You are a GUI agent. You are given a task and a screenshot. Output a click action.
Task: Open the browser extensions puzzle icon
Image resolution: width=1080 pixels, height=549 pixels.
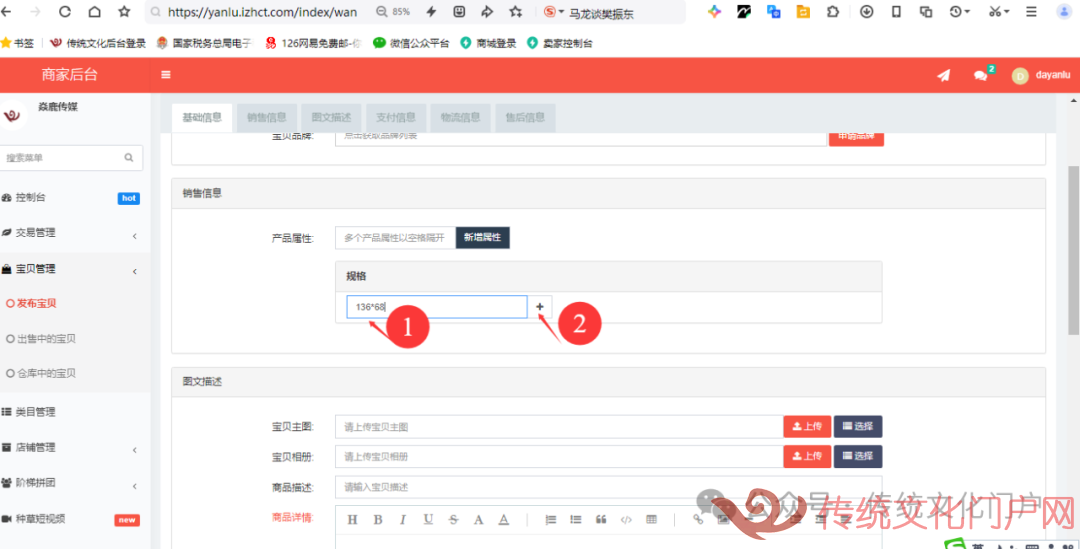833,12
